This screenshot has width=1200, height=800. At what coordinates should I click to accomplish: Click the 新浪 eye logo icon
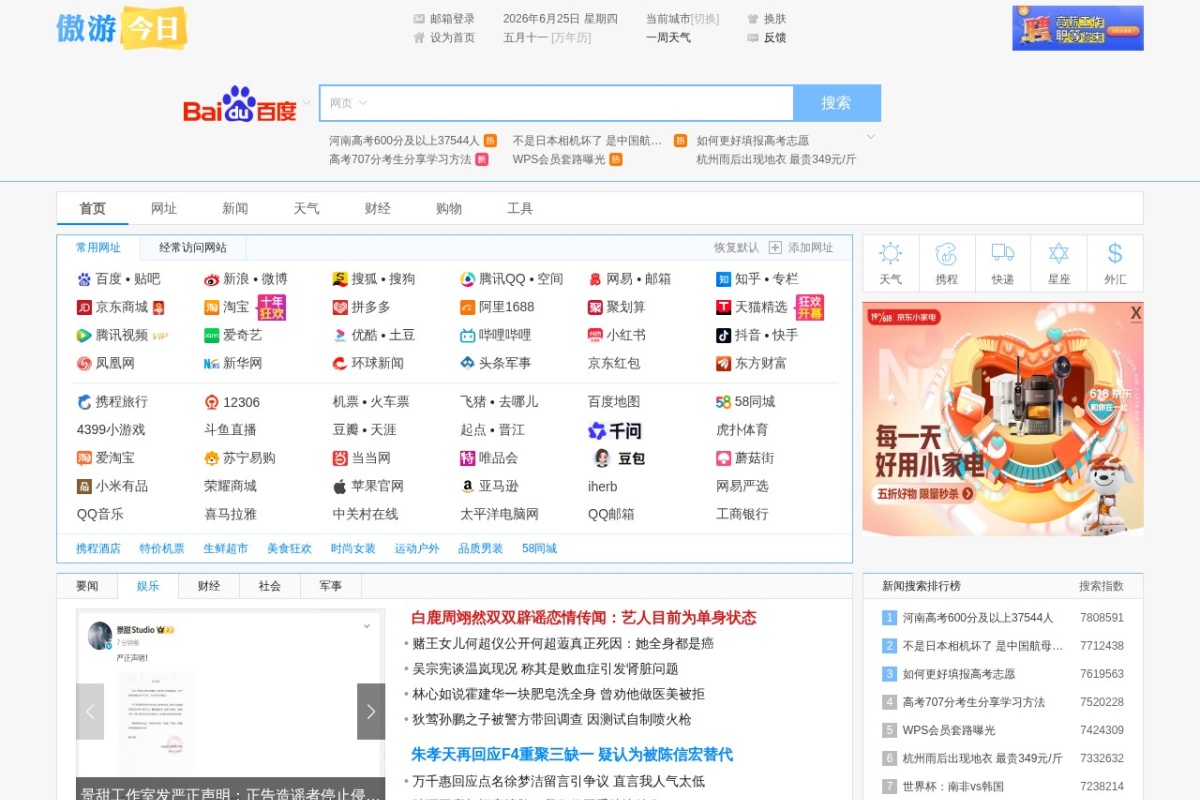click(x=212, y=279)
